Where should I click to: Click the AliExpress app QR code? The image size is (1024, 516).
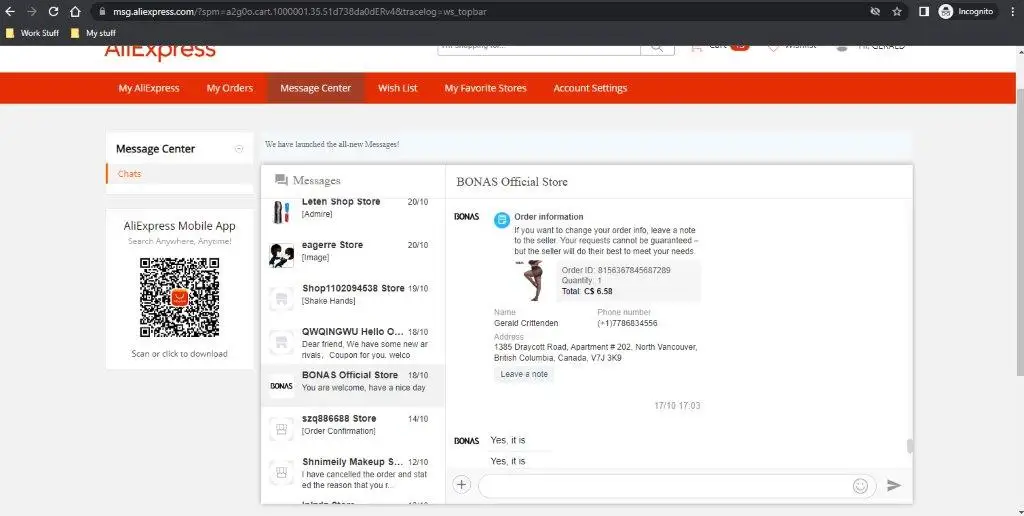click(x=180, y=297)
